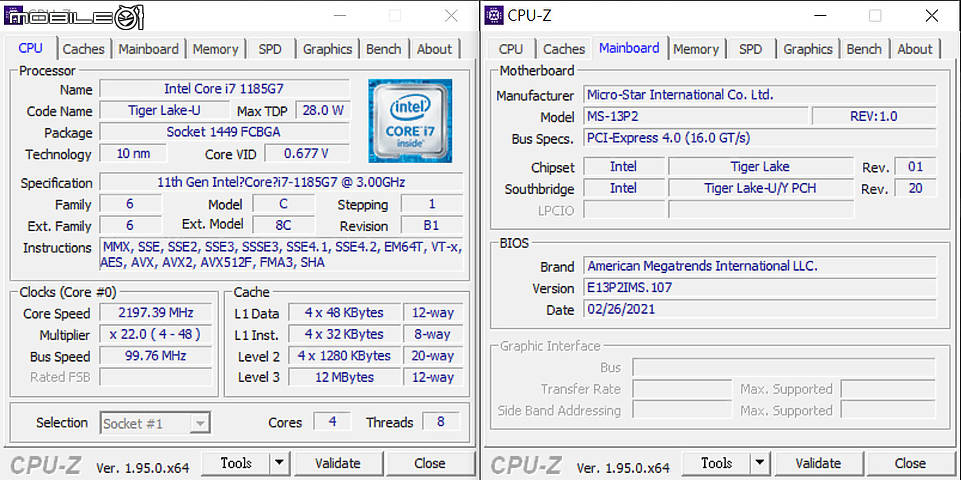This screenshot has width=961, height=480.
Task: Click the Technology value 10 nm
Action: [x=133, y=153]
